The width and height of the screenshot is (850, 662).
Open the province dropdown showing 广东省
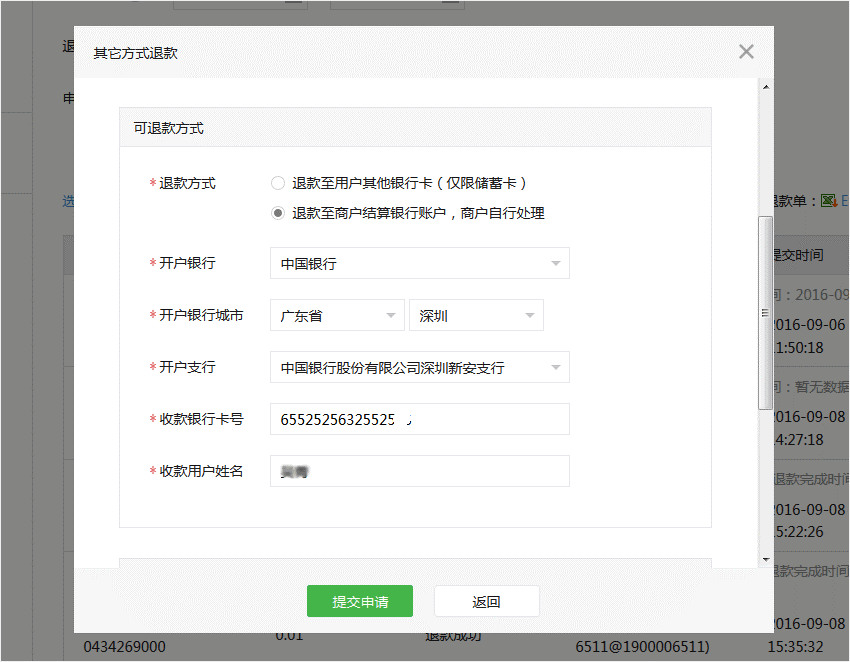pos(337,316)
